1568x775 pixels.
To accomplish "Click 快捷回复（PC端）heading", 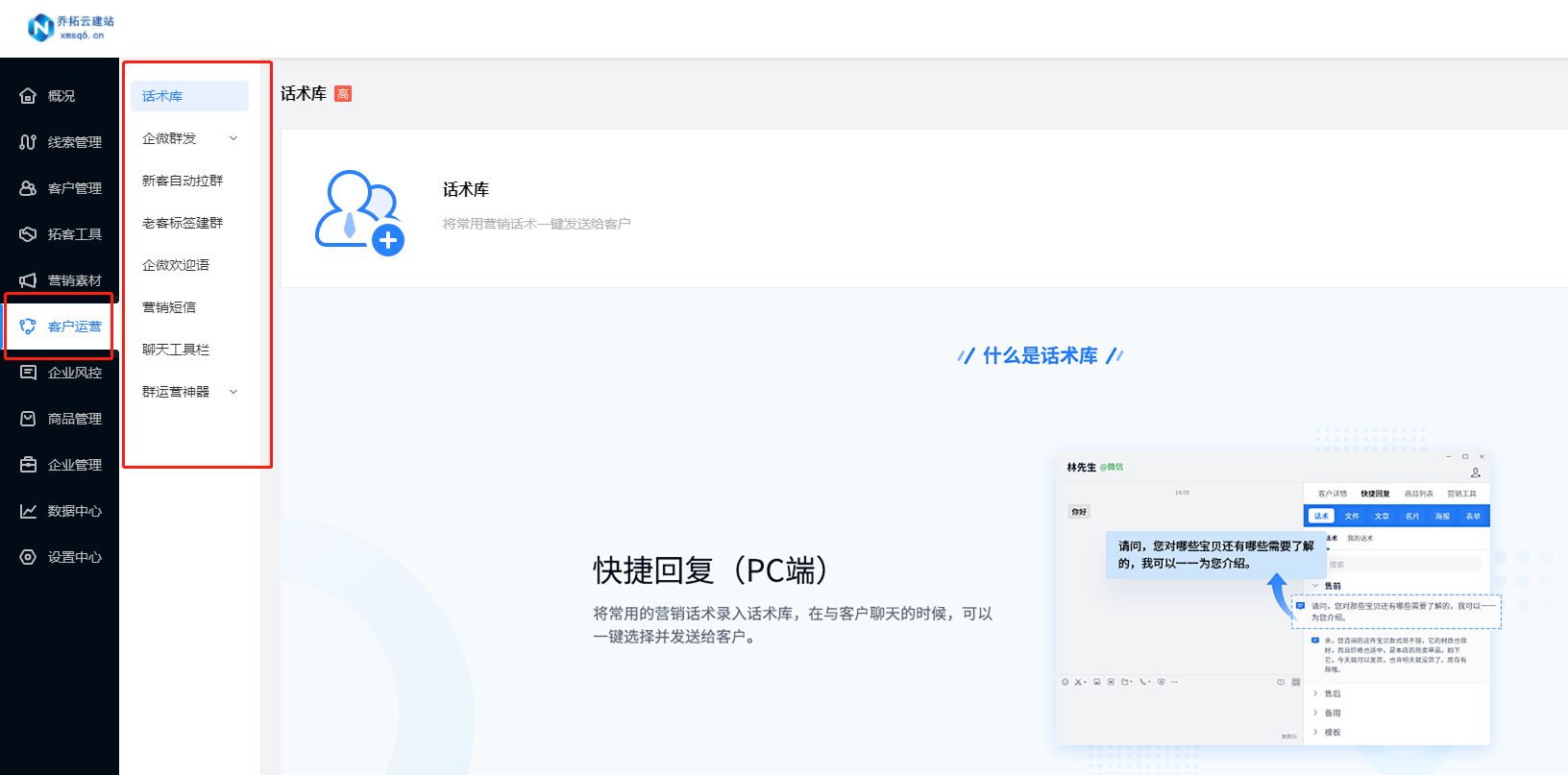I will pyautogui.click(x=711, y=570).
